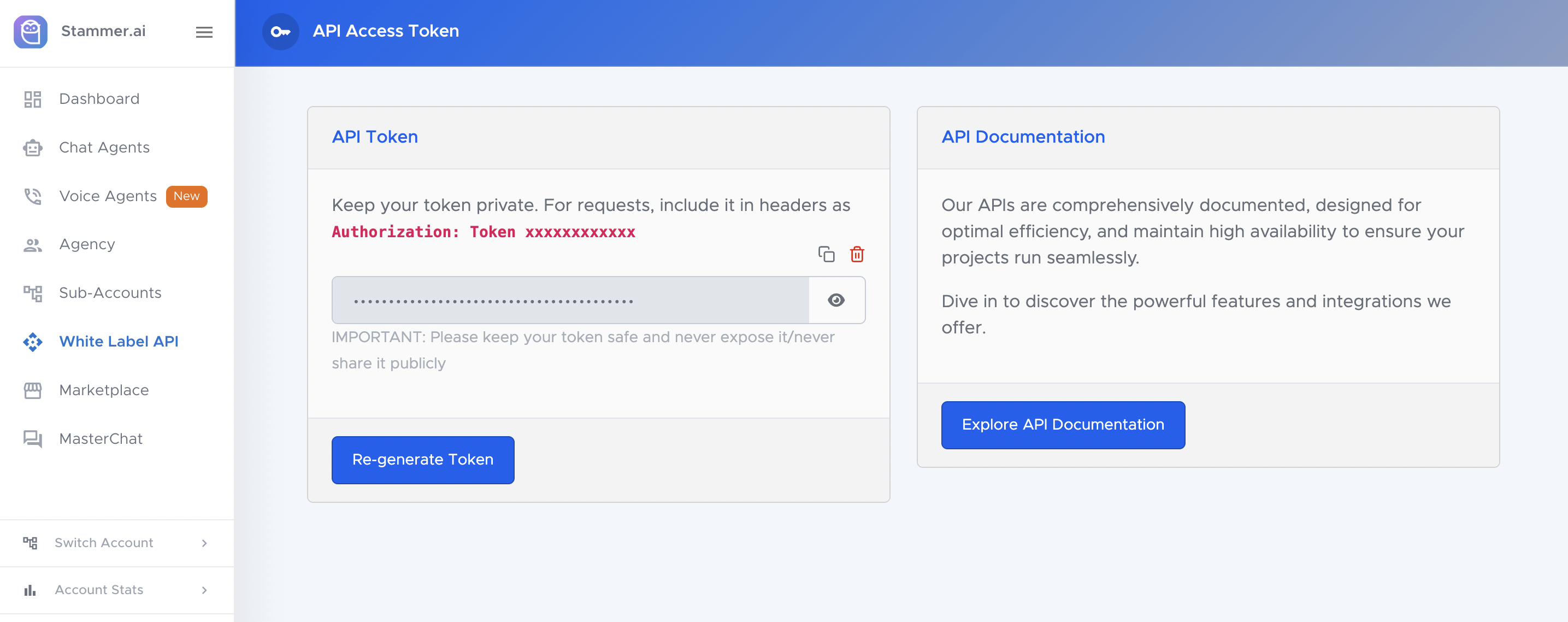The width and height of the screenshot is (1568, 622).
Task: Delete the API token with trash icon
Action: pos(857,254)
